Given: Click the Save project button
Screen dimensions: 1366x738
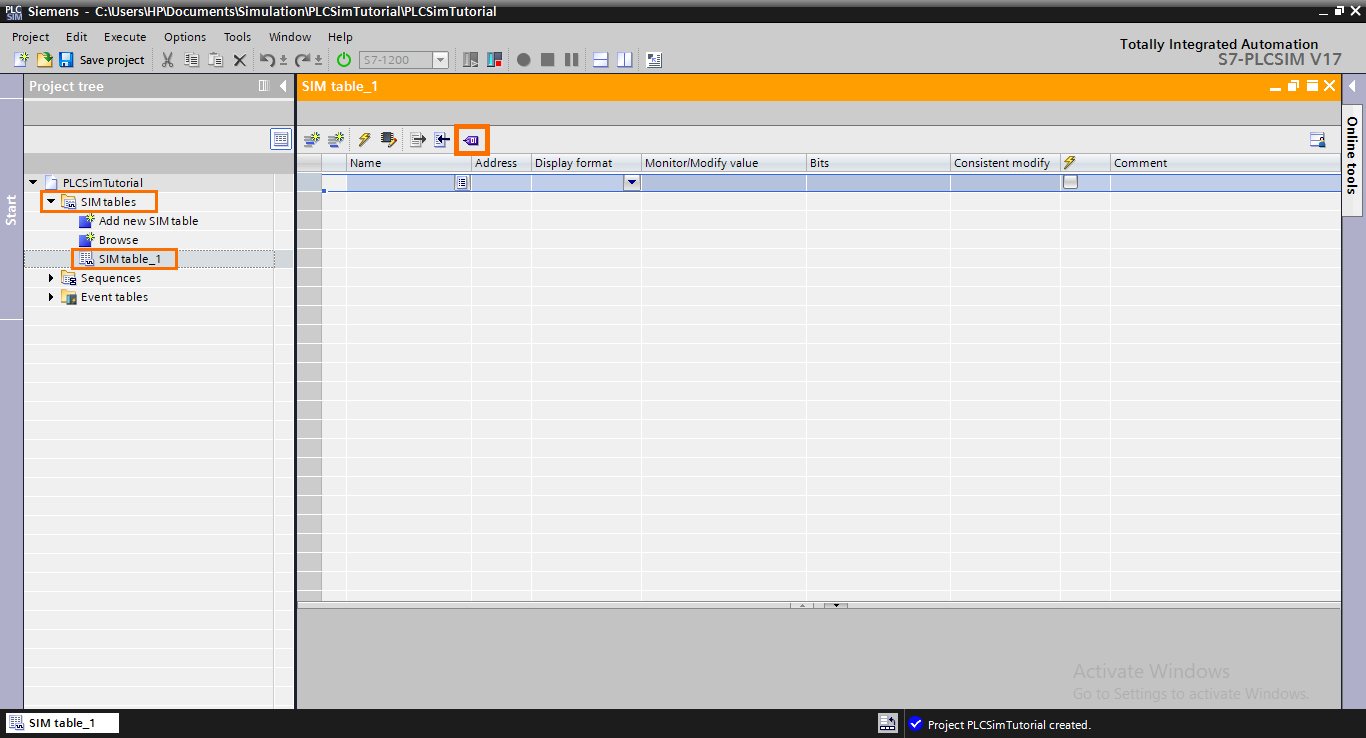Looking at the screenshot, I should coord(100,59).
